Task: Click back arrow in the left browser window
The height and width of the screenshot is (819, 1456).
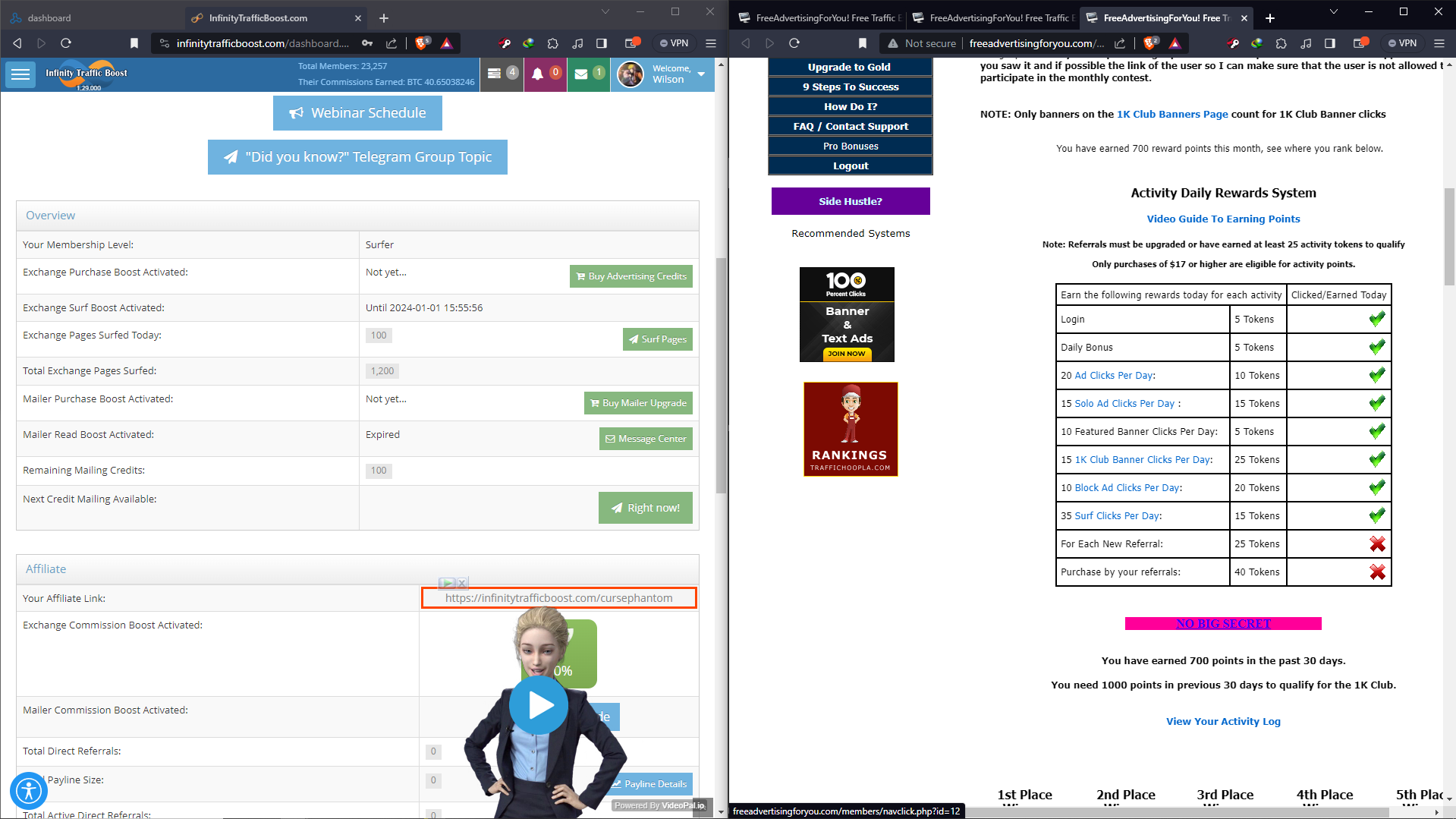Action: 17,43
